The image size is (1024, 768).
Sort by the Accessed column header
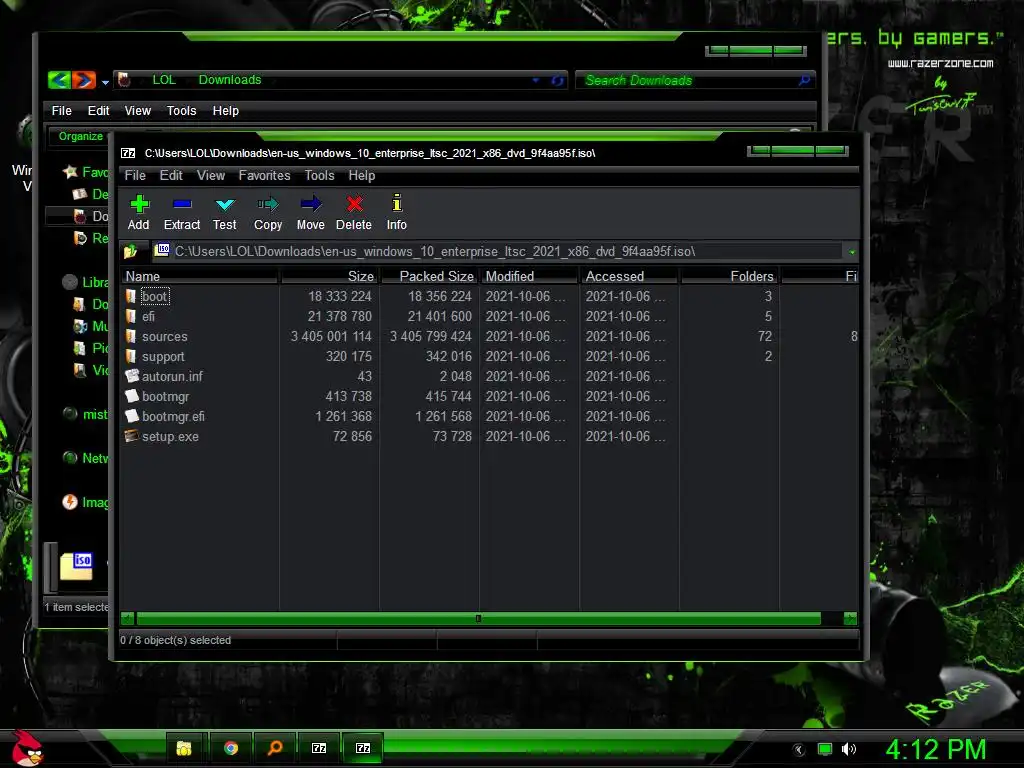coord(630,276)
